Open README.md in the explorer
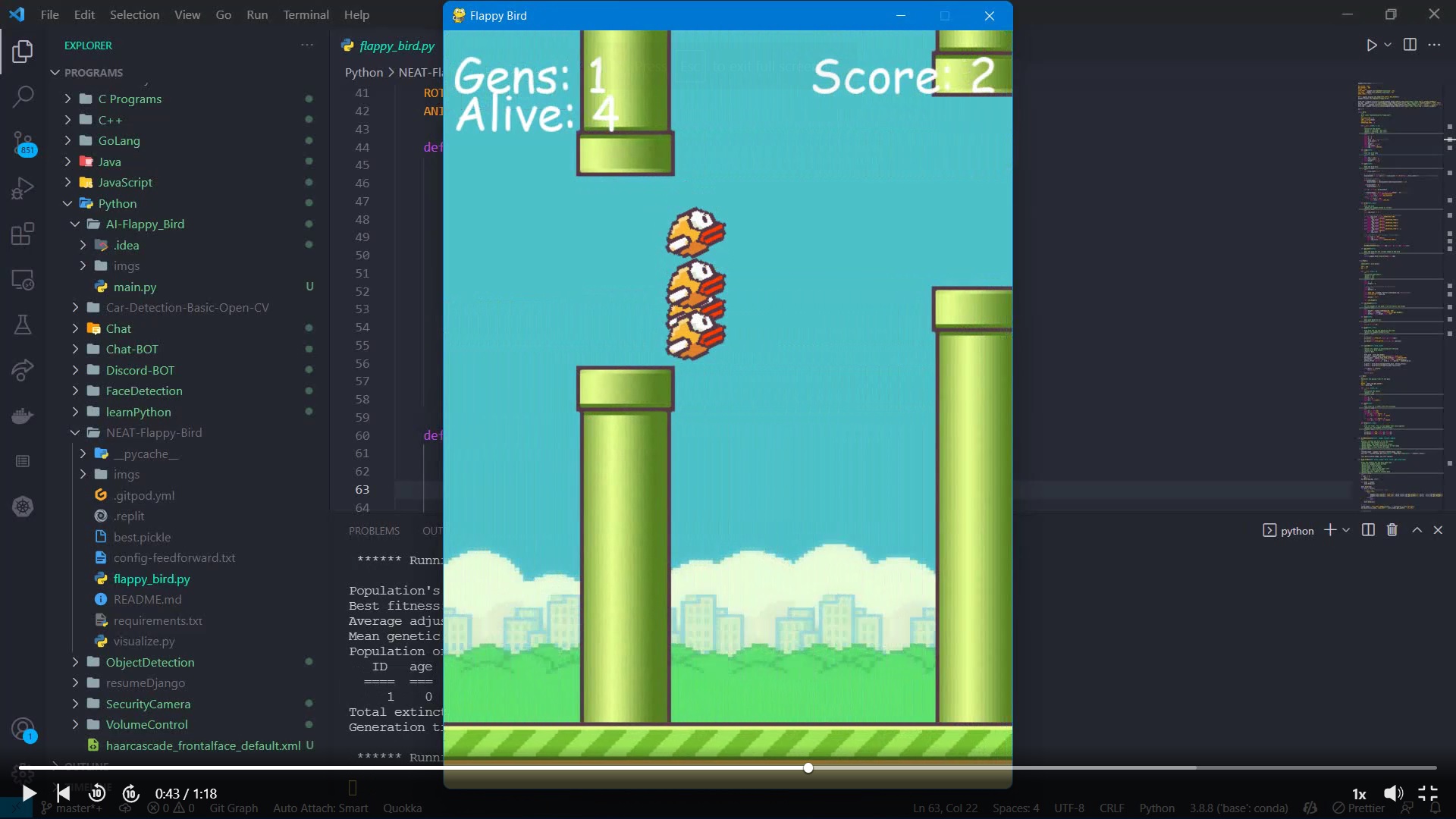This screenshot has width=1456, height=819. pyautogui.click(x=147, y=599)
